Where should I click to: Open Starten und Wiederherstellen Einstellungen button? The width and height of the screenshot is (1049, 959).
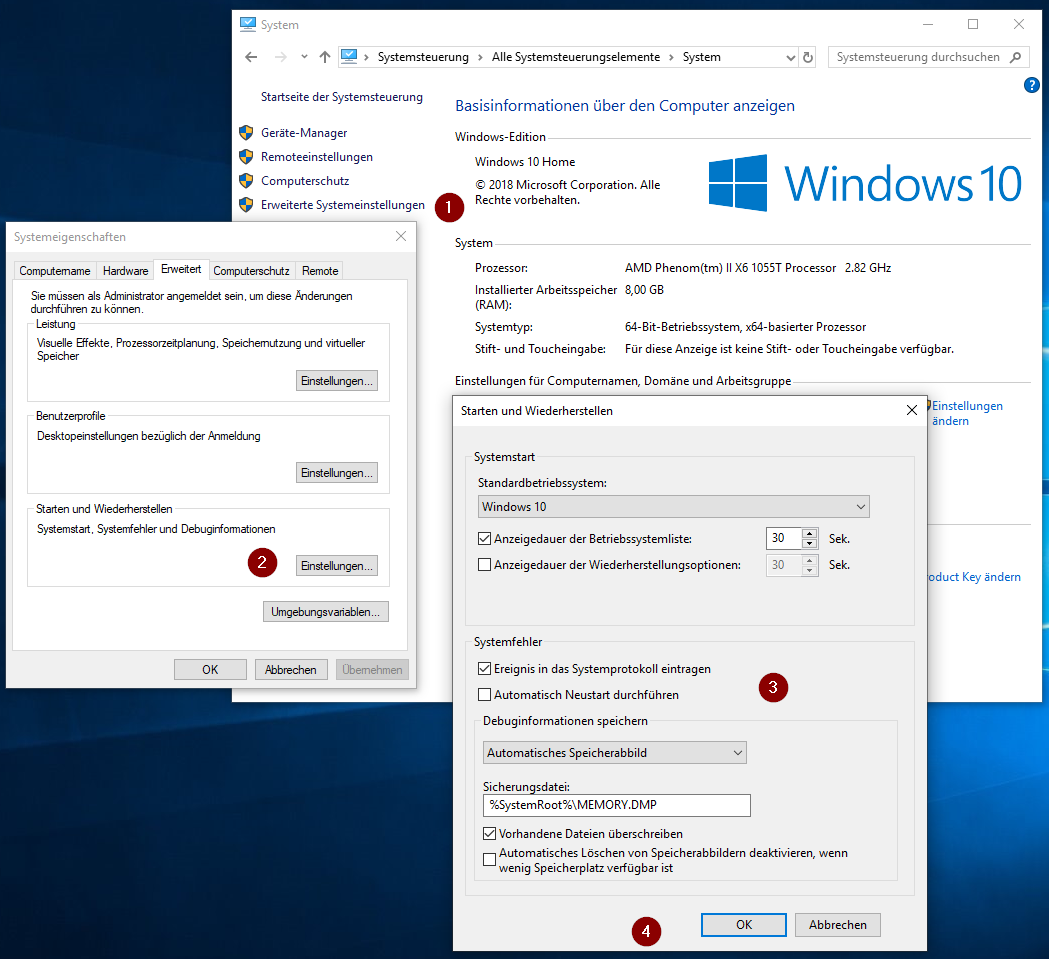[337, 566]
